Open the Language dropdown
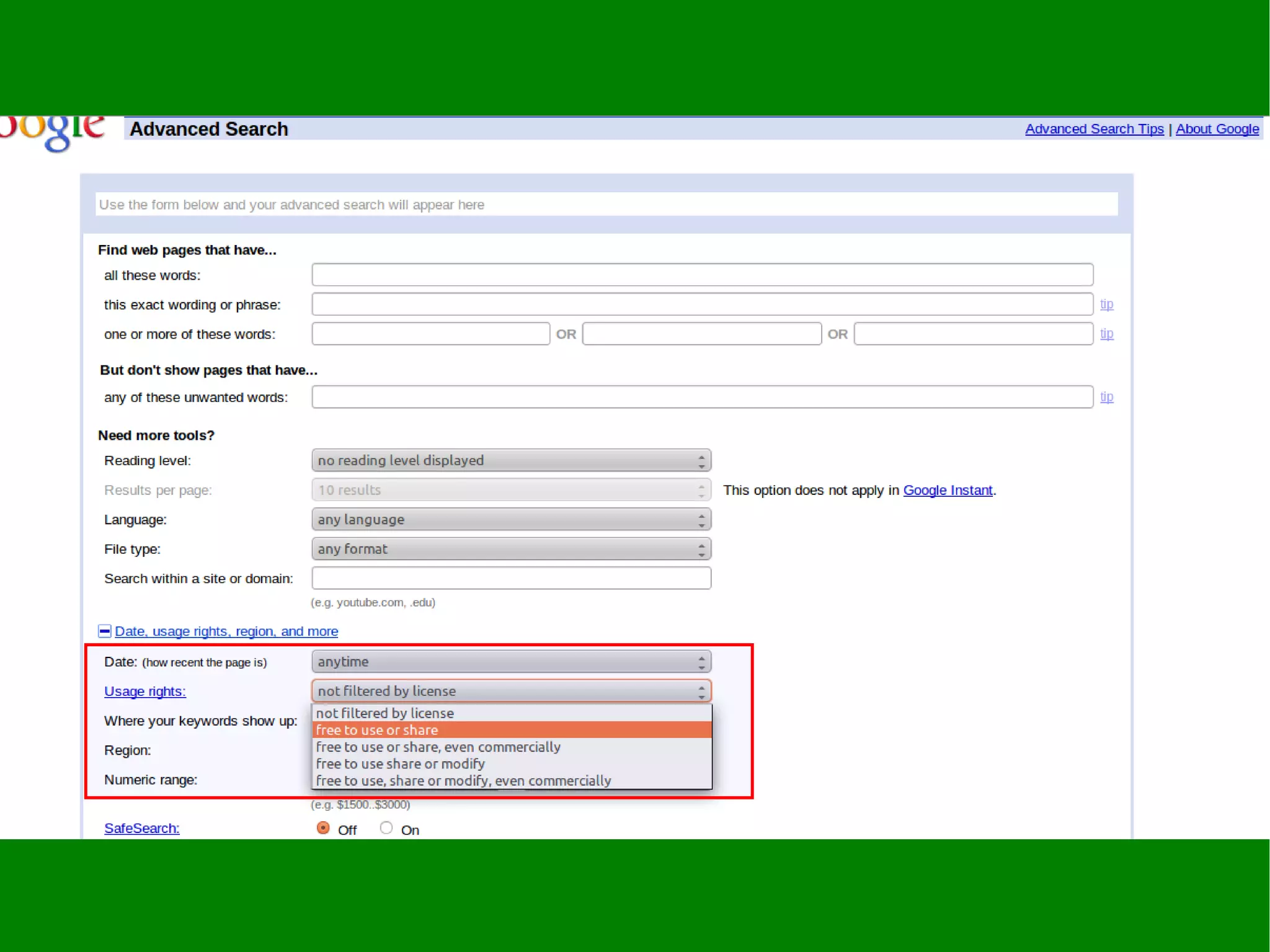The image size is (1270, 952). pyautogui.click(x=511, y=520)
